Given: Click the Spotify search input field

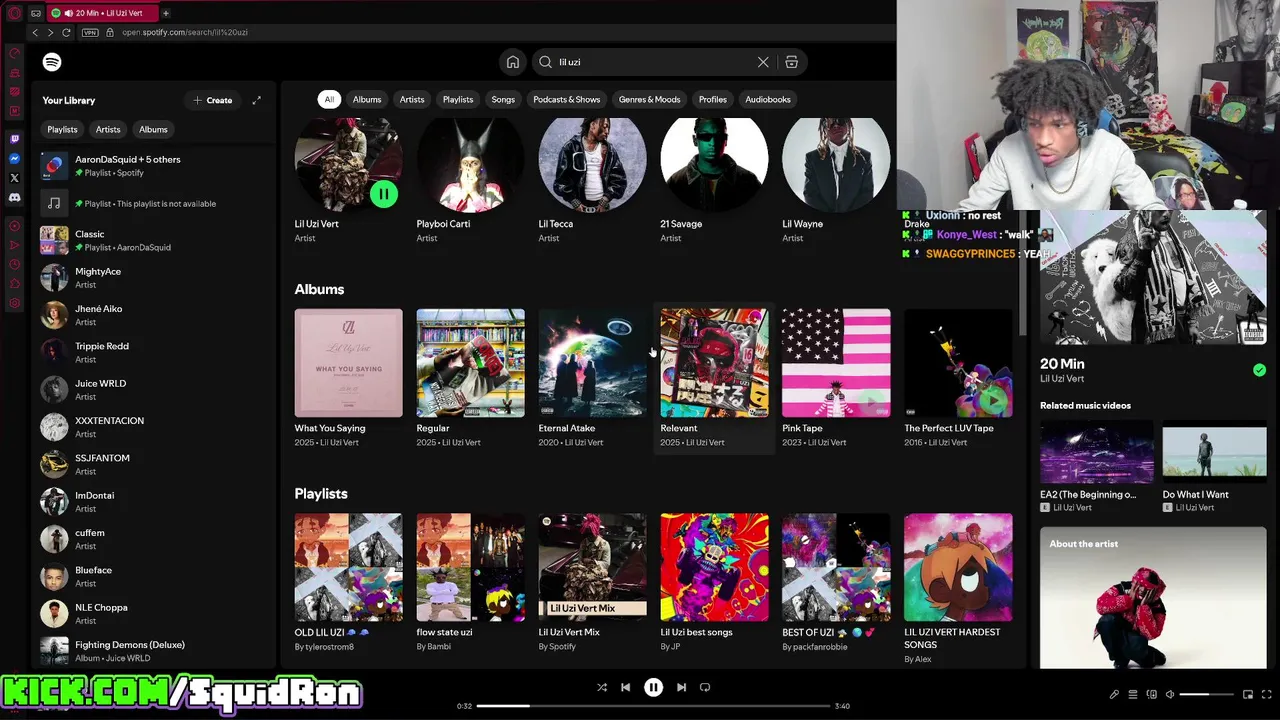Looking at the screenshot, I should coord(655,62).
